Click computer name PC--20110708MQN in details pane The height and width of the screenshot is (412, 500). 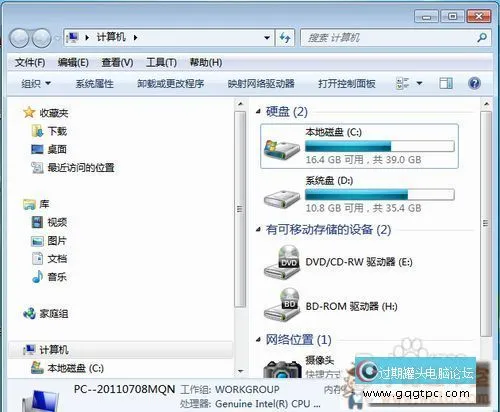[125, 389]
